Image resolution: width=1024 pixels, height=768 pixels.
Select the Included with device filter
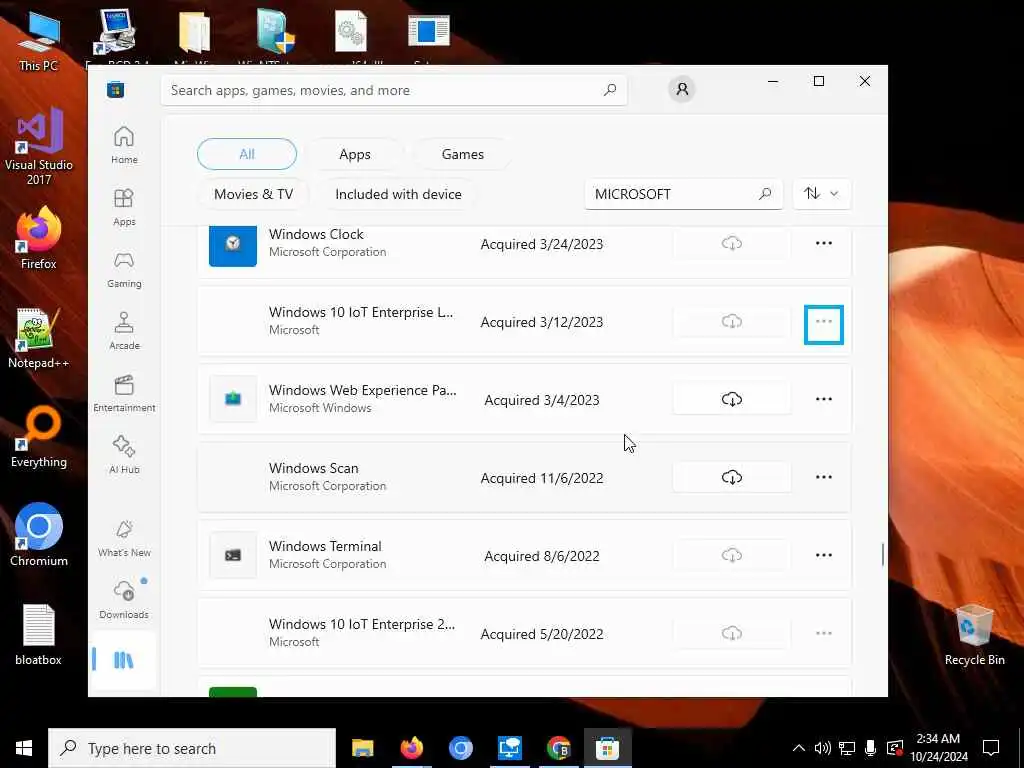pos(398,194)
